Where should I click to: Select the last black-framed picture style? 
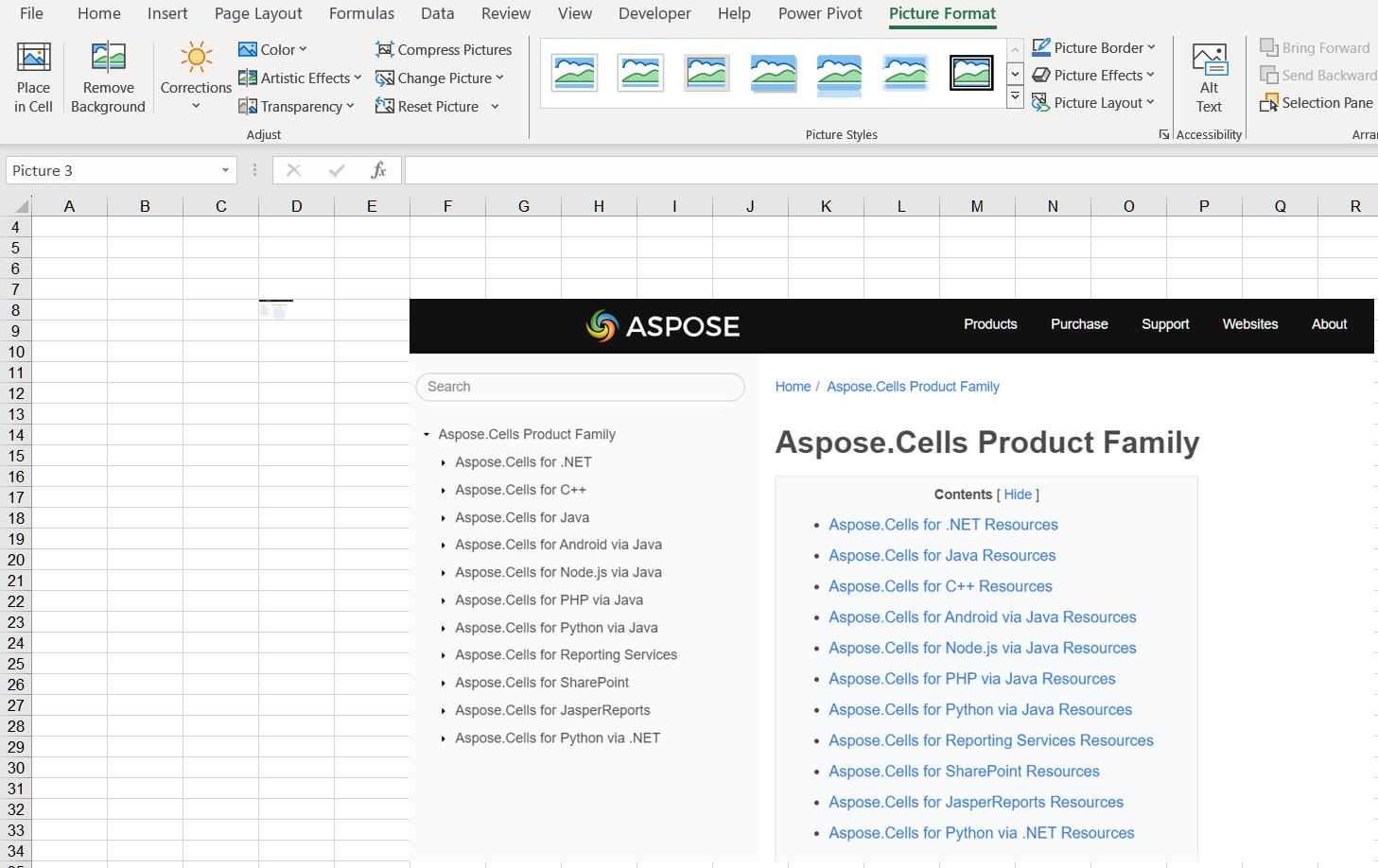[x=971, y=73]
